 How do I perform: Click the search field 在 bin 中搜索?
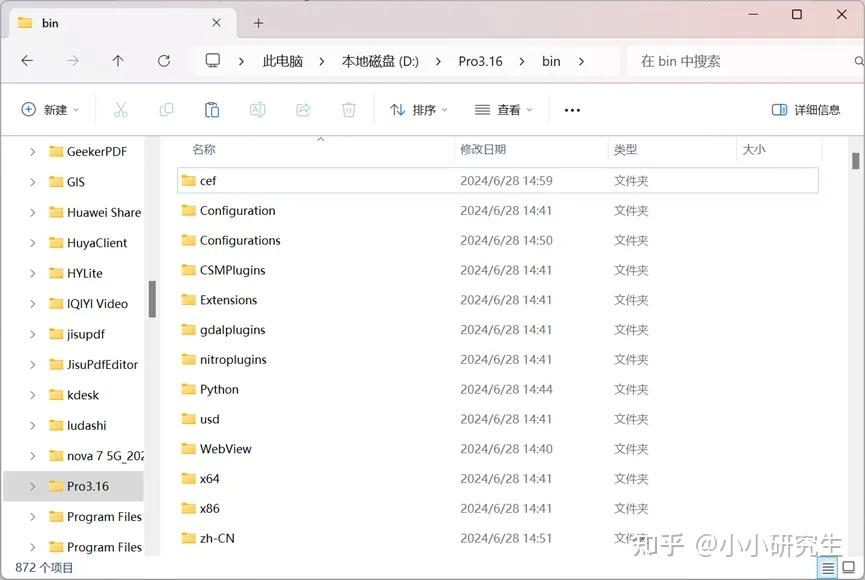point(745,61)
